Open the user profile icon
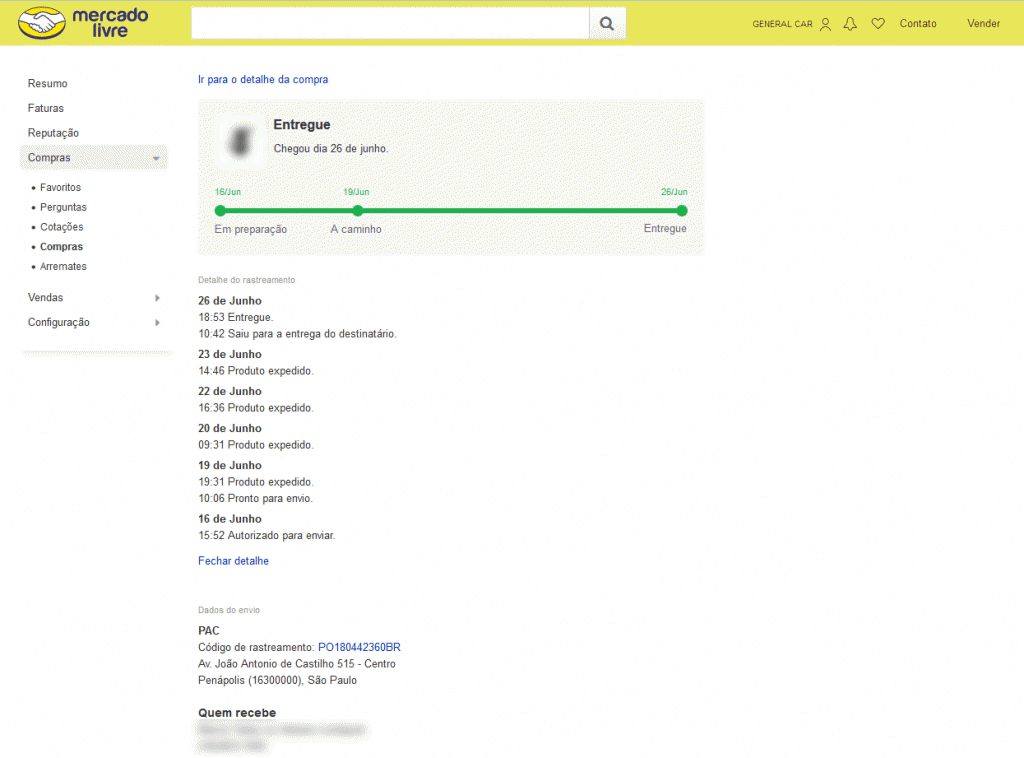This screenshot has height=758, width=1024. coord(825,24)
